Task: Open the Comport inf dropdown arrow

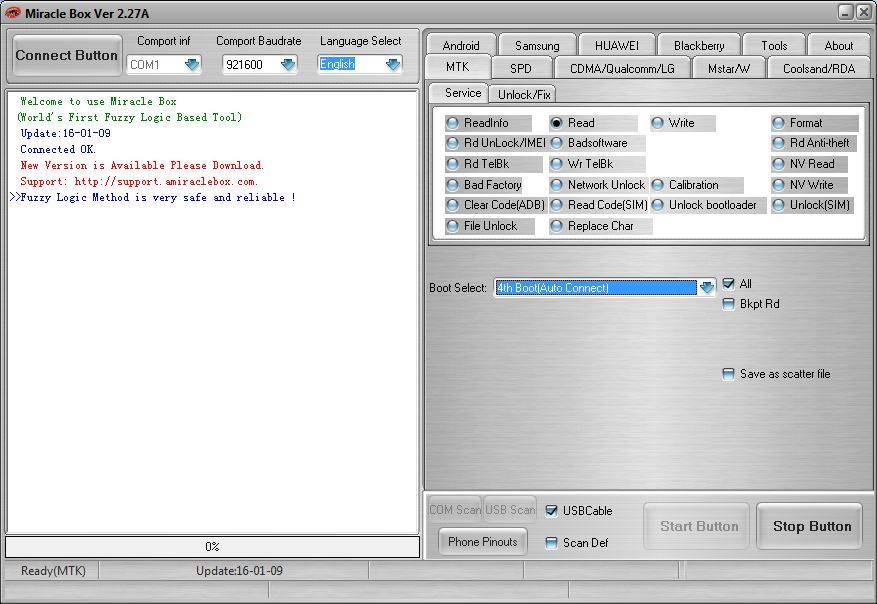Action: point(192,64)
